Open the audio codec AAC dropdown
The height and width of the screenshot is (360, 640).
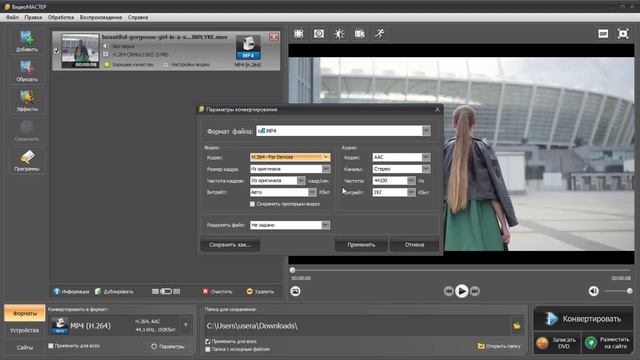(401, 157)
